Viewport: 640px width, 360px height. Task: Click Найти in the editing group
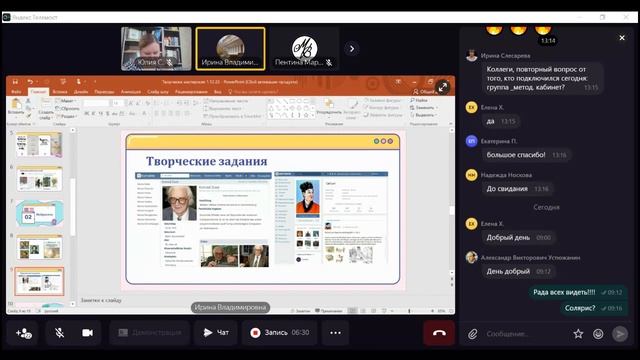coord(419,100)
